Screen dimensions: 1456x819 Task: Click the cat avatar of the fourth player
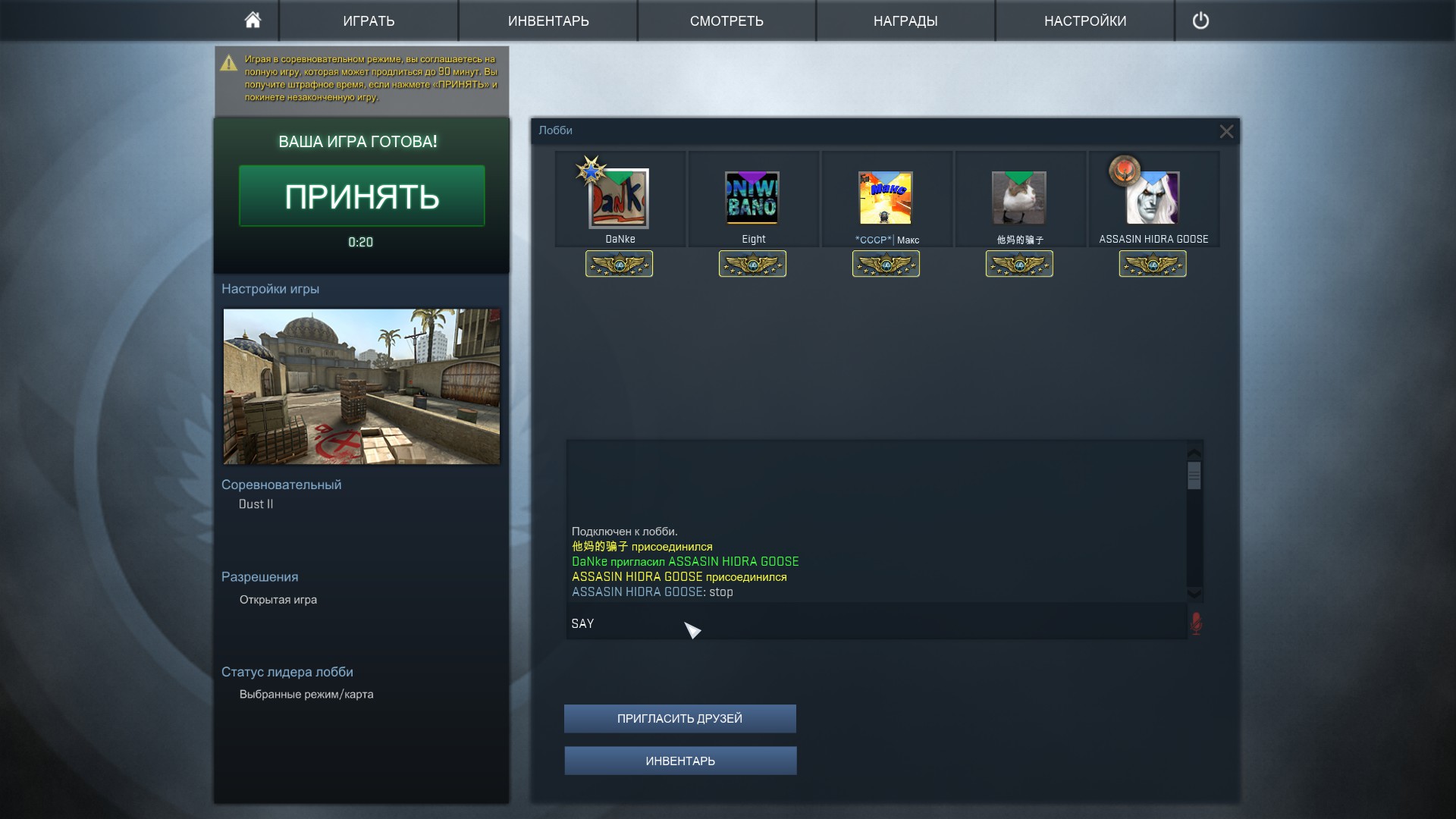(1018, 198)
